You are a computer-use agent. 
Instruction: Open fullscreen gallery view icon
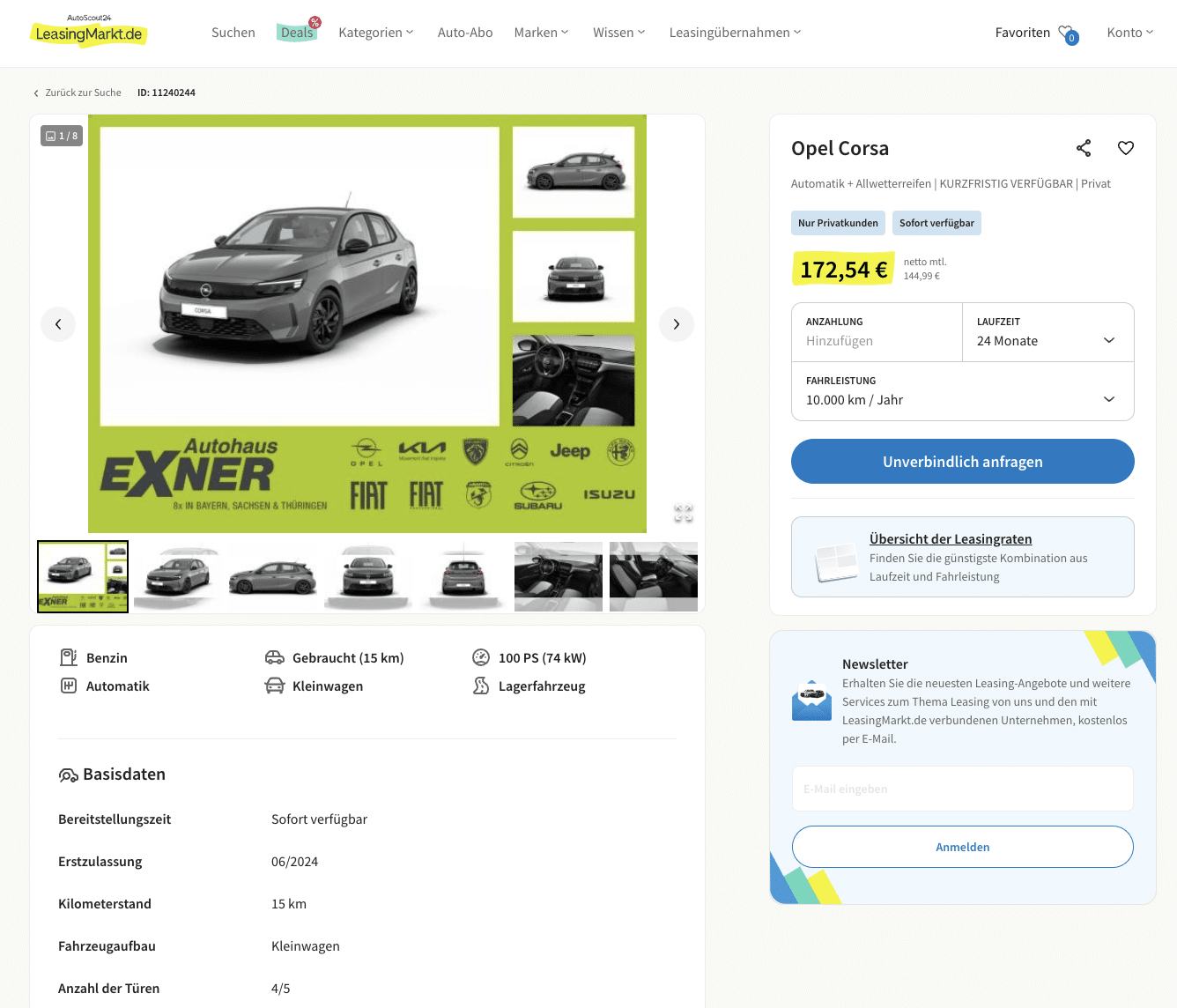pos(684,513)
